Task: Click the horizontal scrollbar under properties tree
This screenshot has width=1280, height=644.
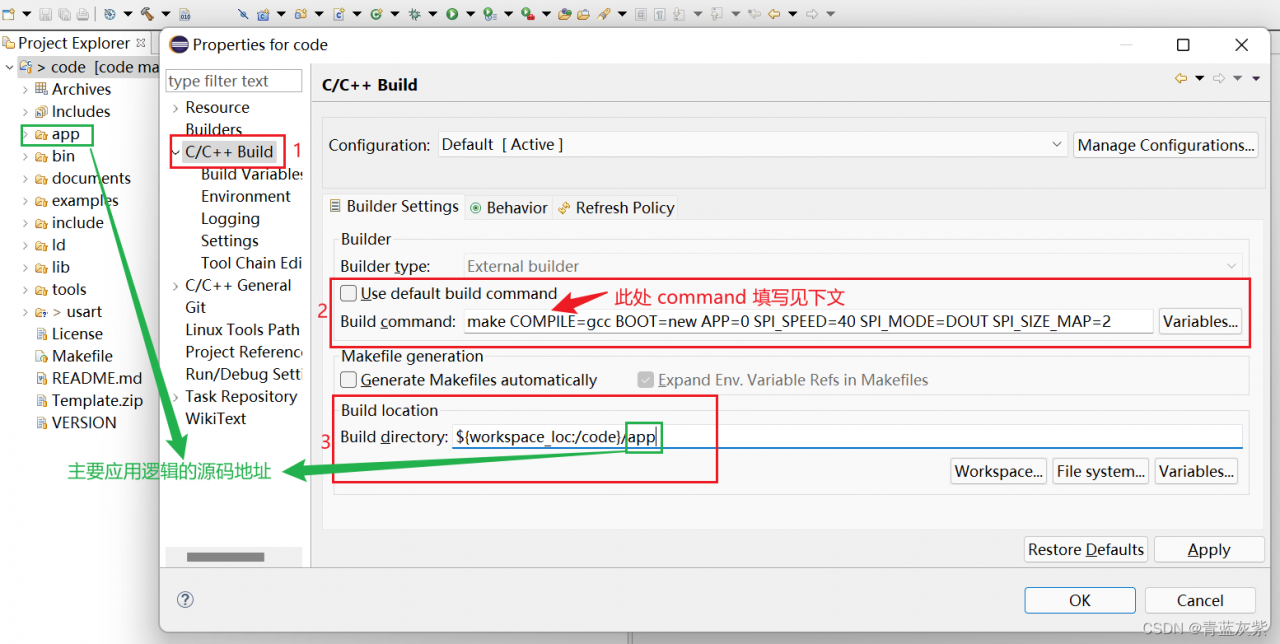Action: [x=225, y=557]
